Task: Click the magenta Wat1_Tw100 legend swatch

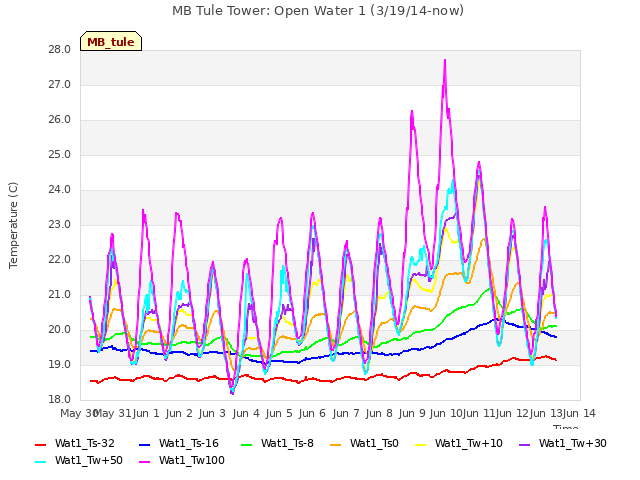Action: coord(144,462)
